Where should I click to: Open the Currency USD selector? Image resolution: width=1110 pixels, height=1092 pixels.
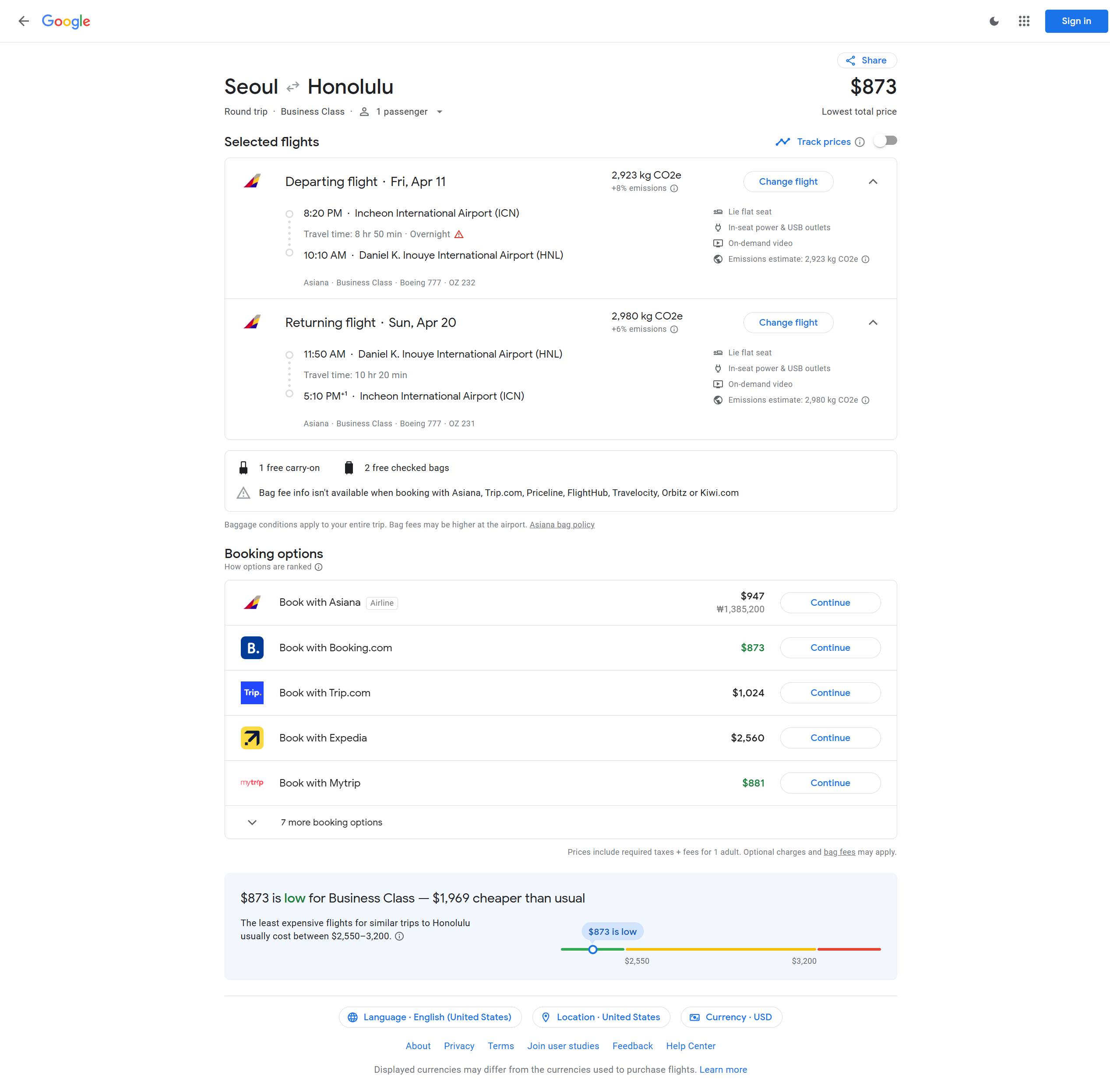[x=731, y=1017]
